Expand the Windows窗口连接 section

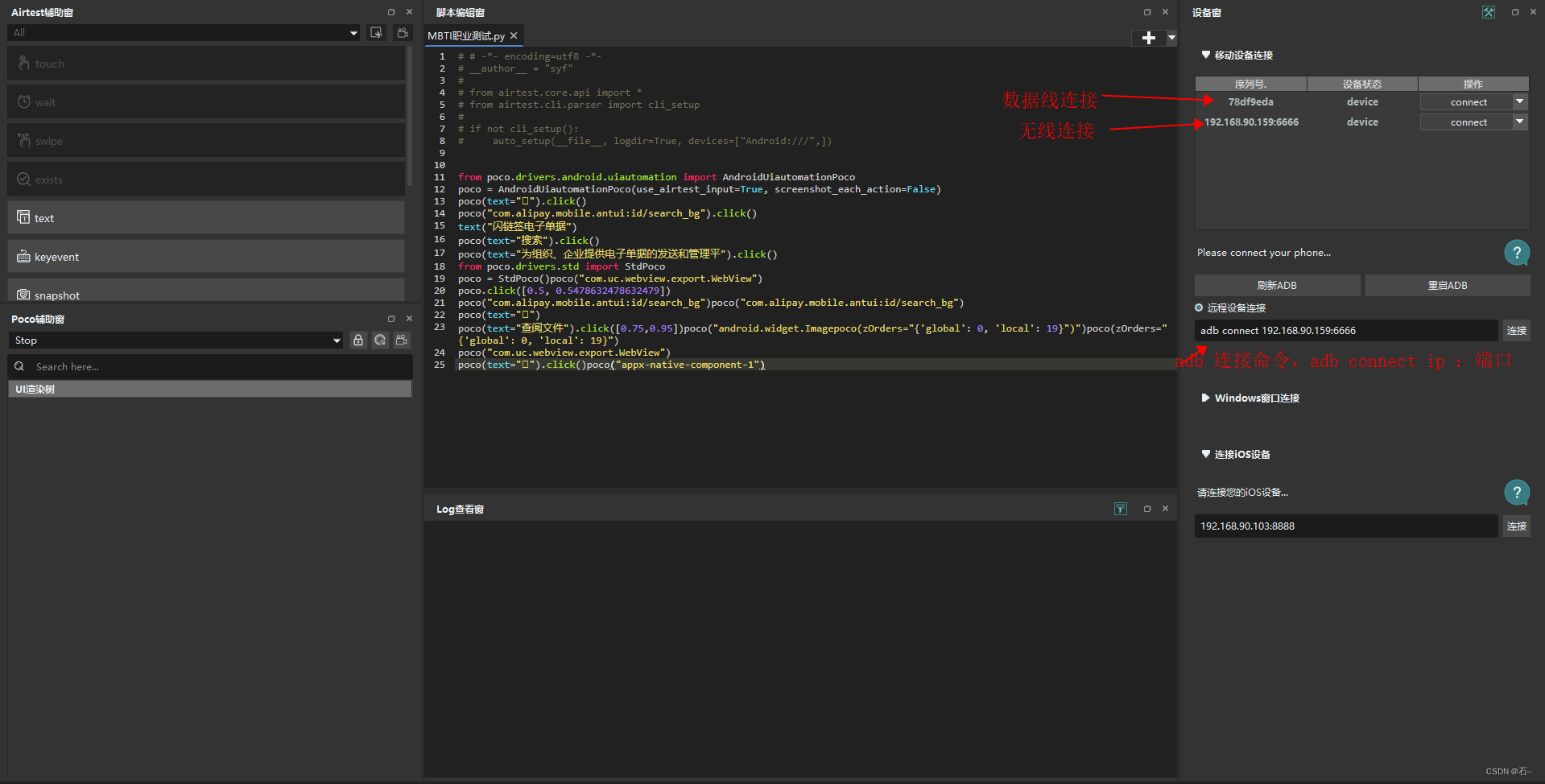click(x=1205, y=398)
